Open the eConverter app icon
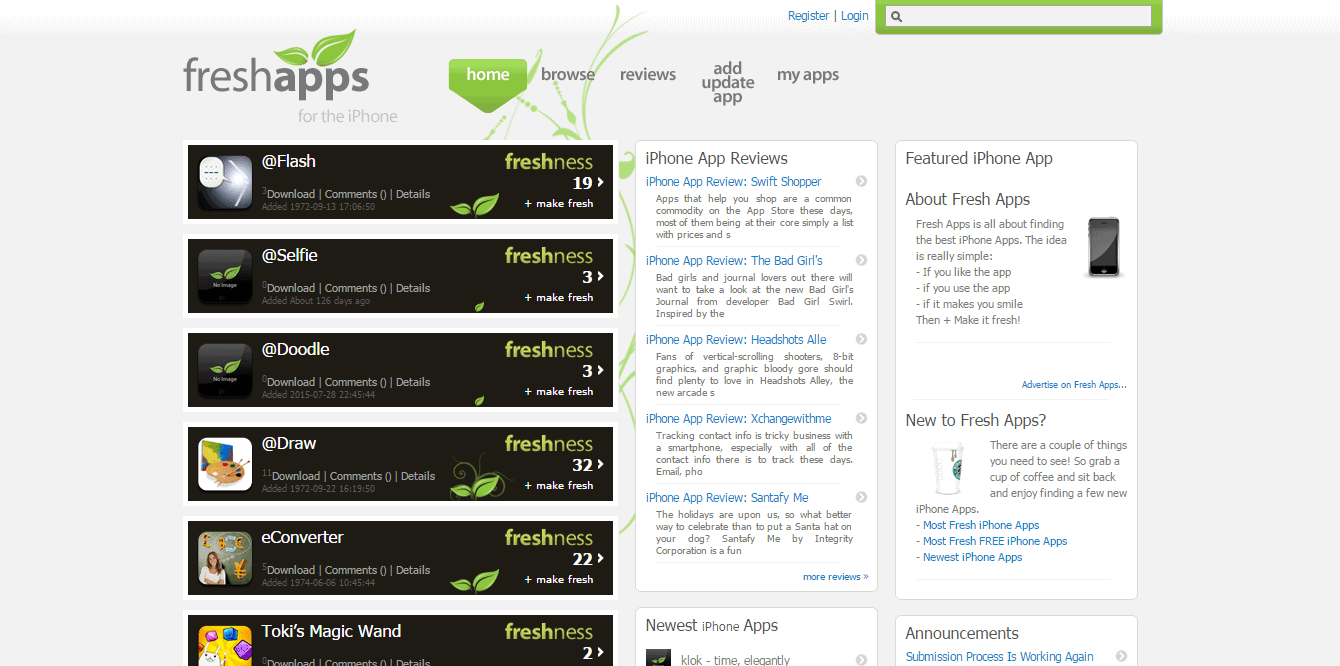The image size is (1340, 666). coord(225,558)
